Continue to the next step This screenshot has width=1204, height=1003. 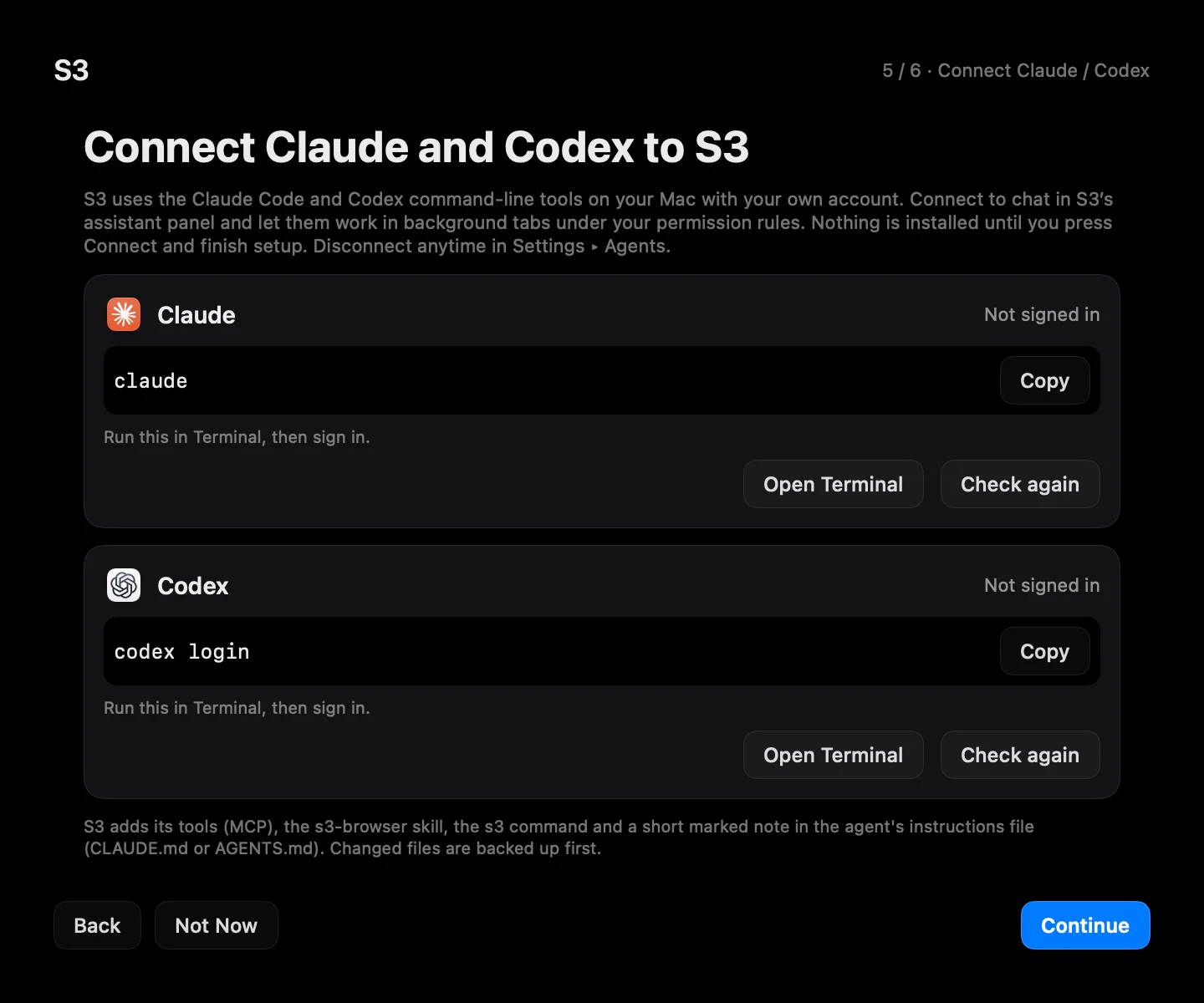pos(1085,925)
